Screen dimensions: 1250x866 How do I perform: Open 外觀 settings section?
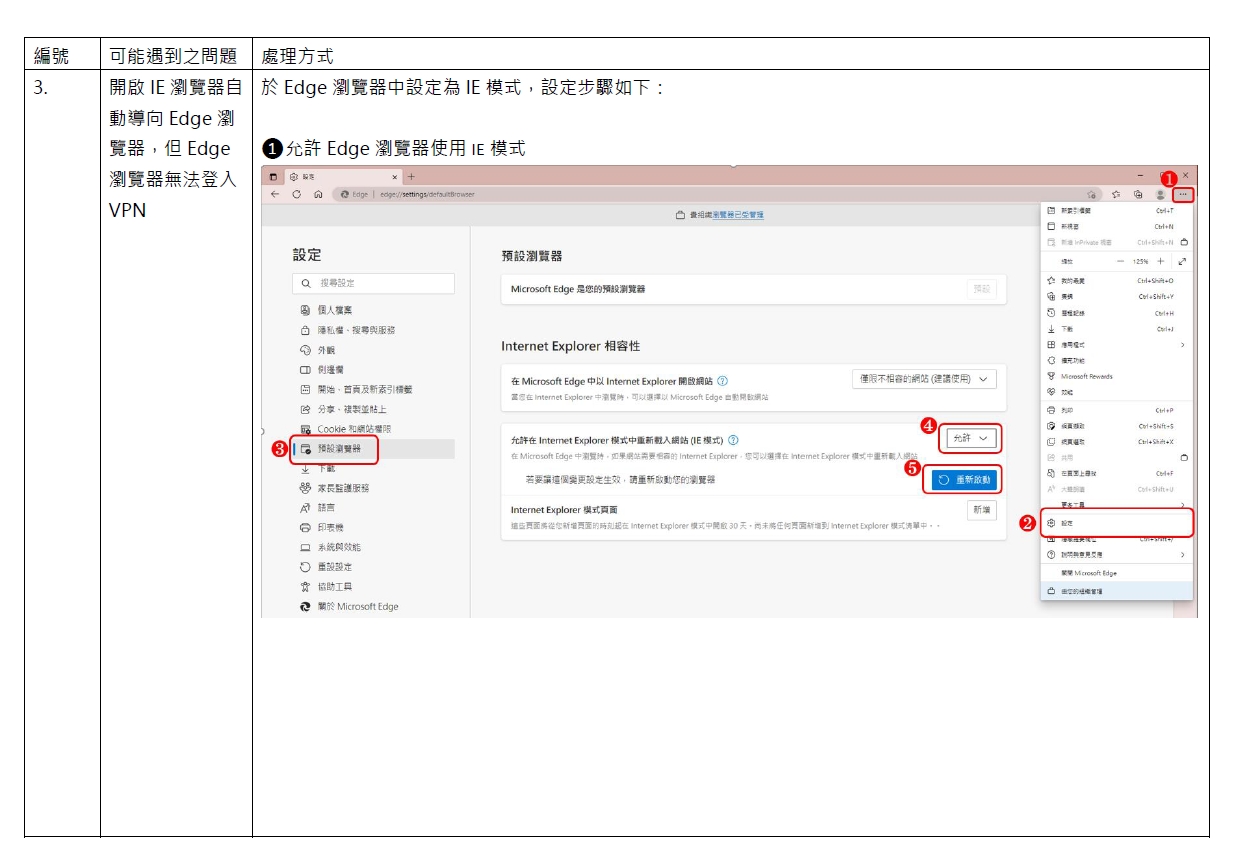click(x=318, y=350)
